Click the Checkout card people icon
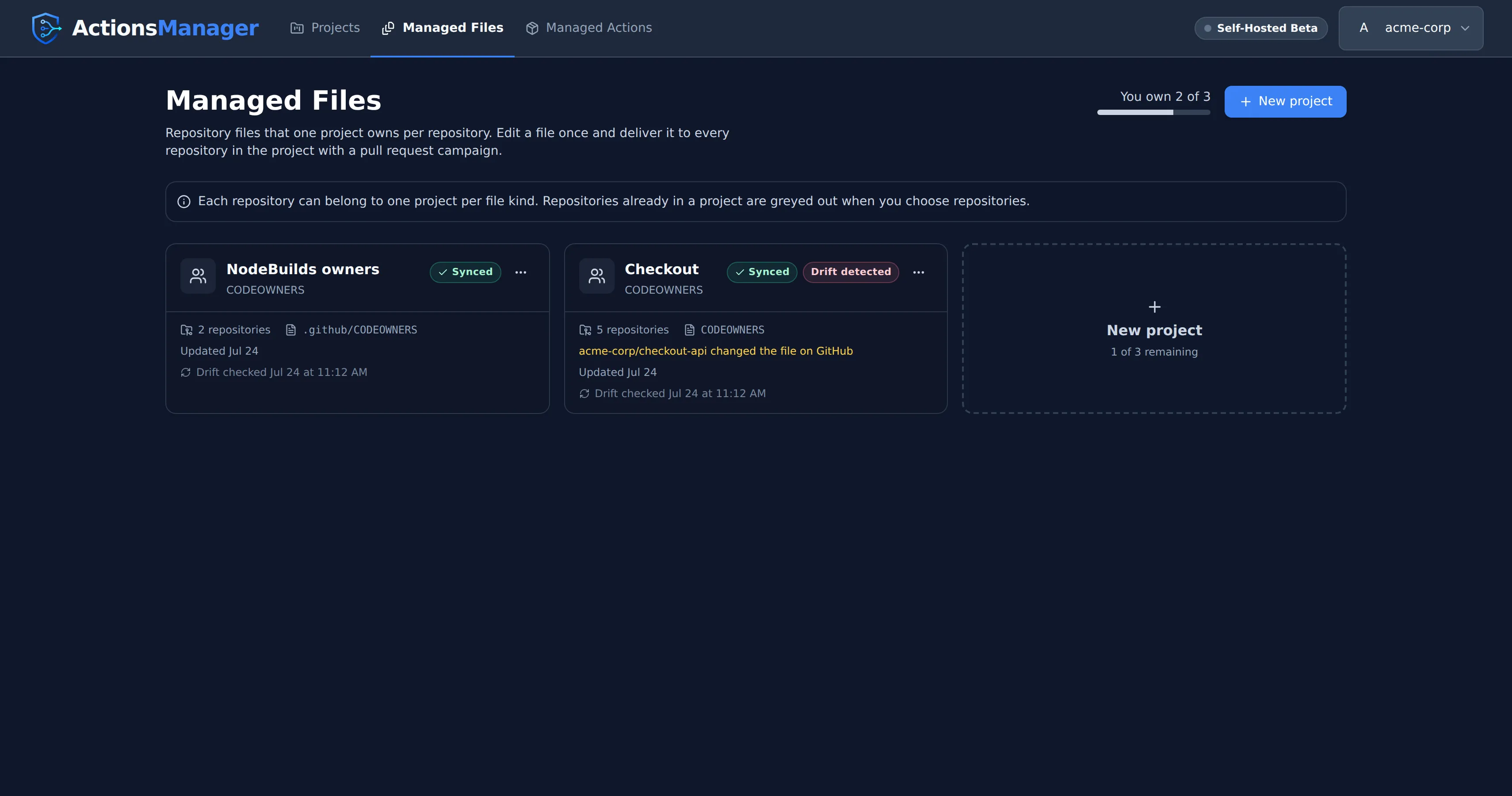The height and width of the screenshot is (796, 1512). point(596,276)
